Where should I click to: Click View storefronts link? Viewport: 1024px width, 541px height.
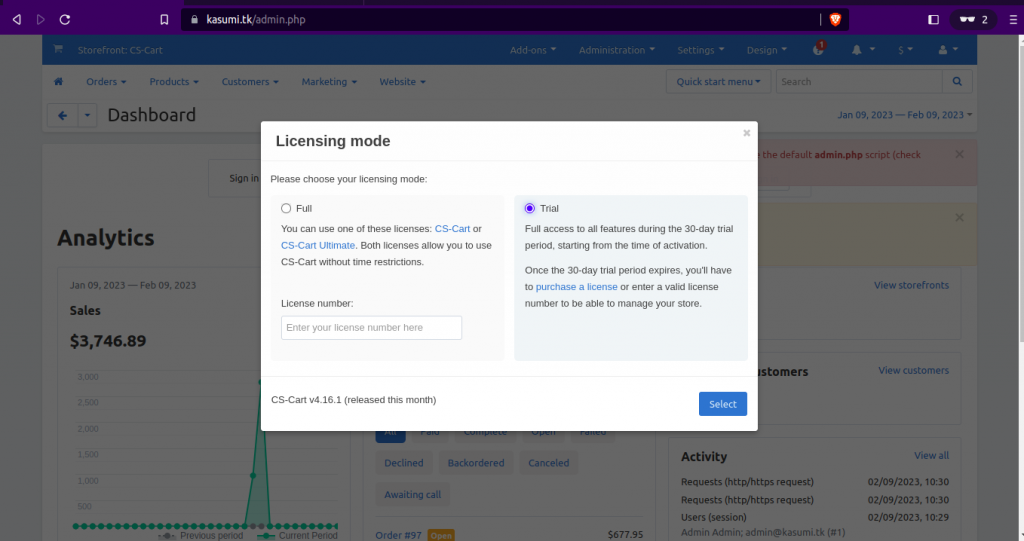point(911,286)
